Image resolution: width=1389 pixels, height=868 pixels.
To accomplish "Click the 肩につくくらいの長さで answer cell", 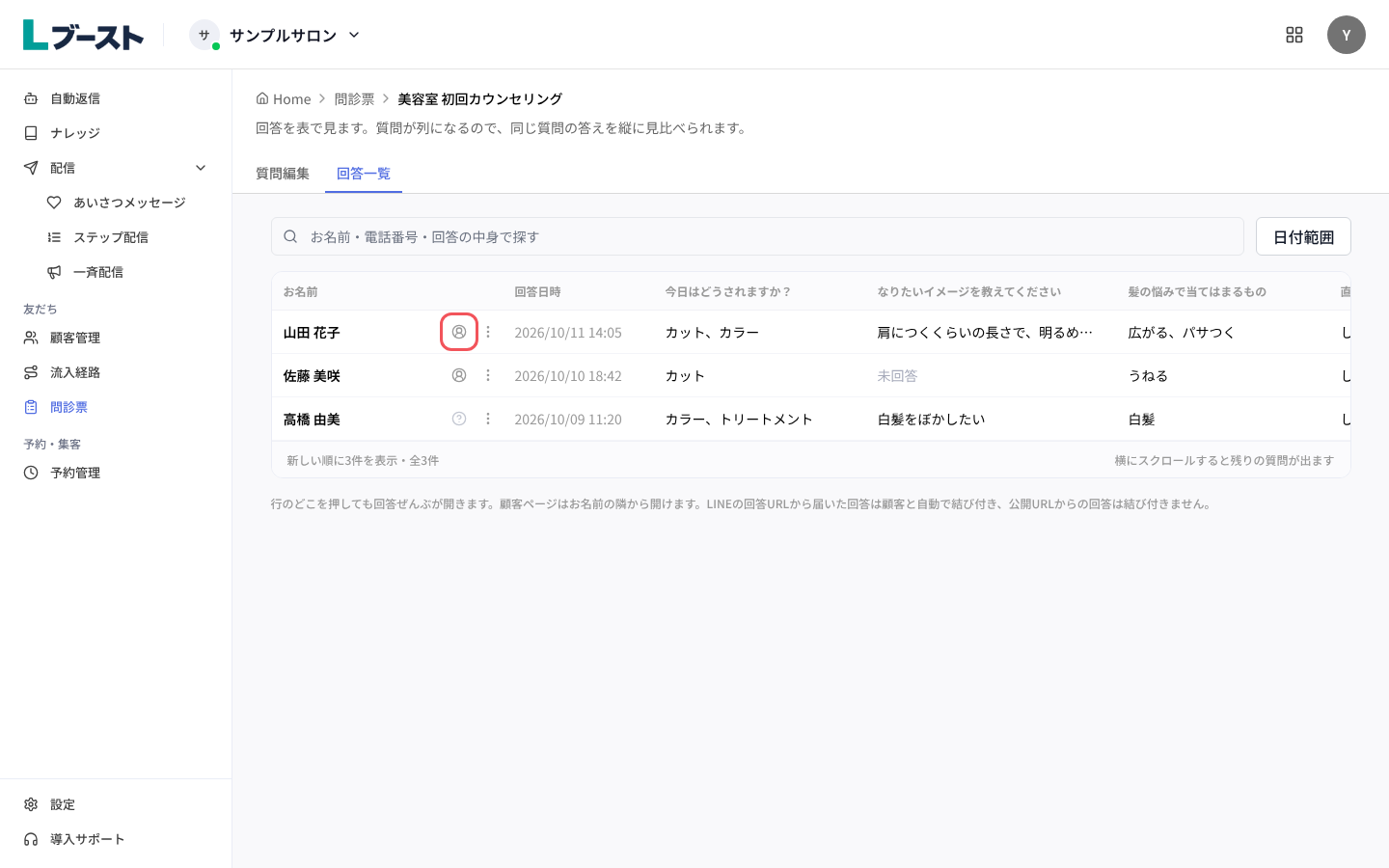I will [985, 333].
